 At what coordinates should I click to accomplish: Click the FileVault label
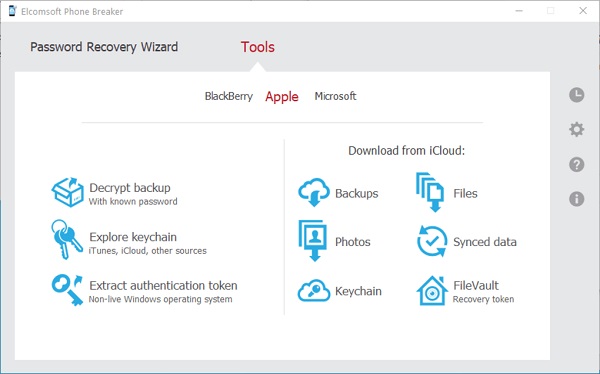[x=476, y=286]
